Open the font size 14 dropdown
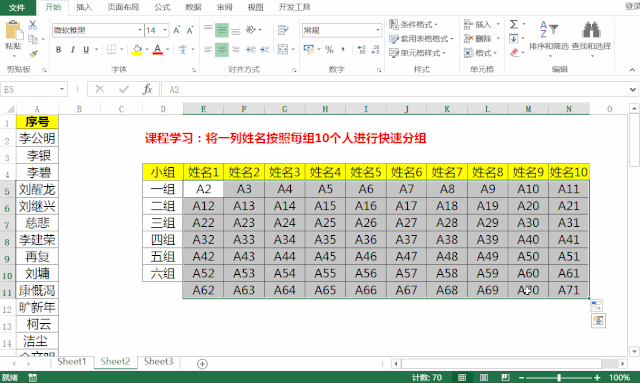The width and height of the screenshot is (640, 383). 165,30
